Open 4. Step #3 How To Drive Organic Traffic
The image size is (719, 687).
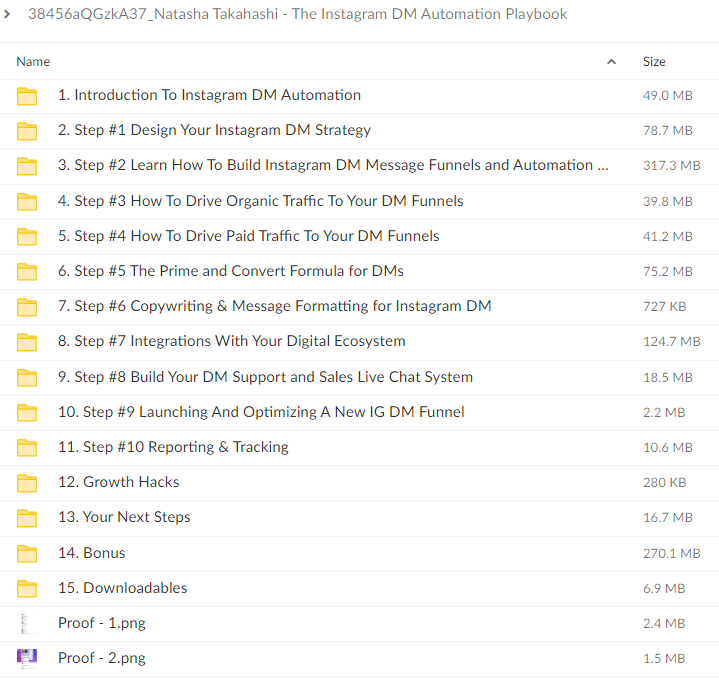[x=260, y=201]
